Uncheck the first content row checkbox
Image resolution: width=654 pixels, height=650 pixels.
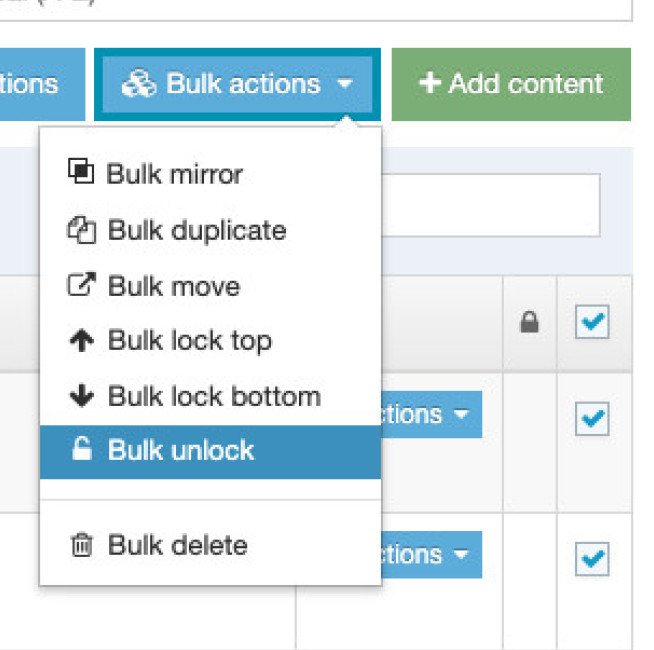click(x=592, y=418)
